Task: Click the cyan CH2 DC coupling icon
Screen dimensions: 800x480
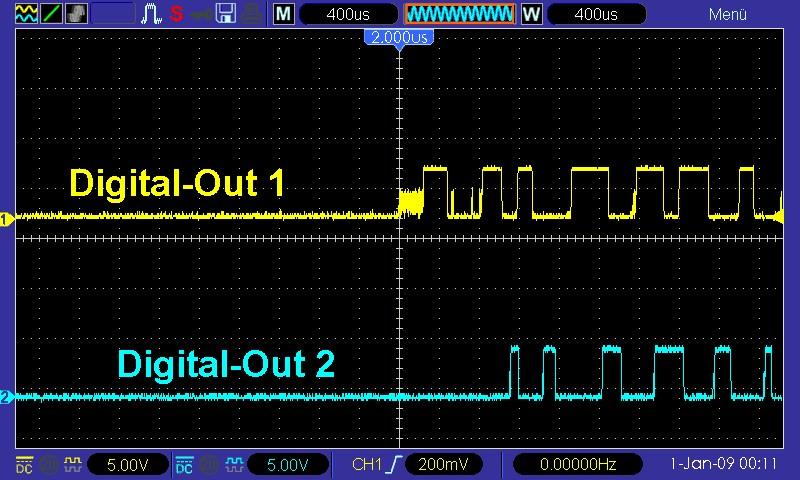Action: (x=184, y=464)
